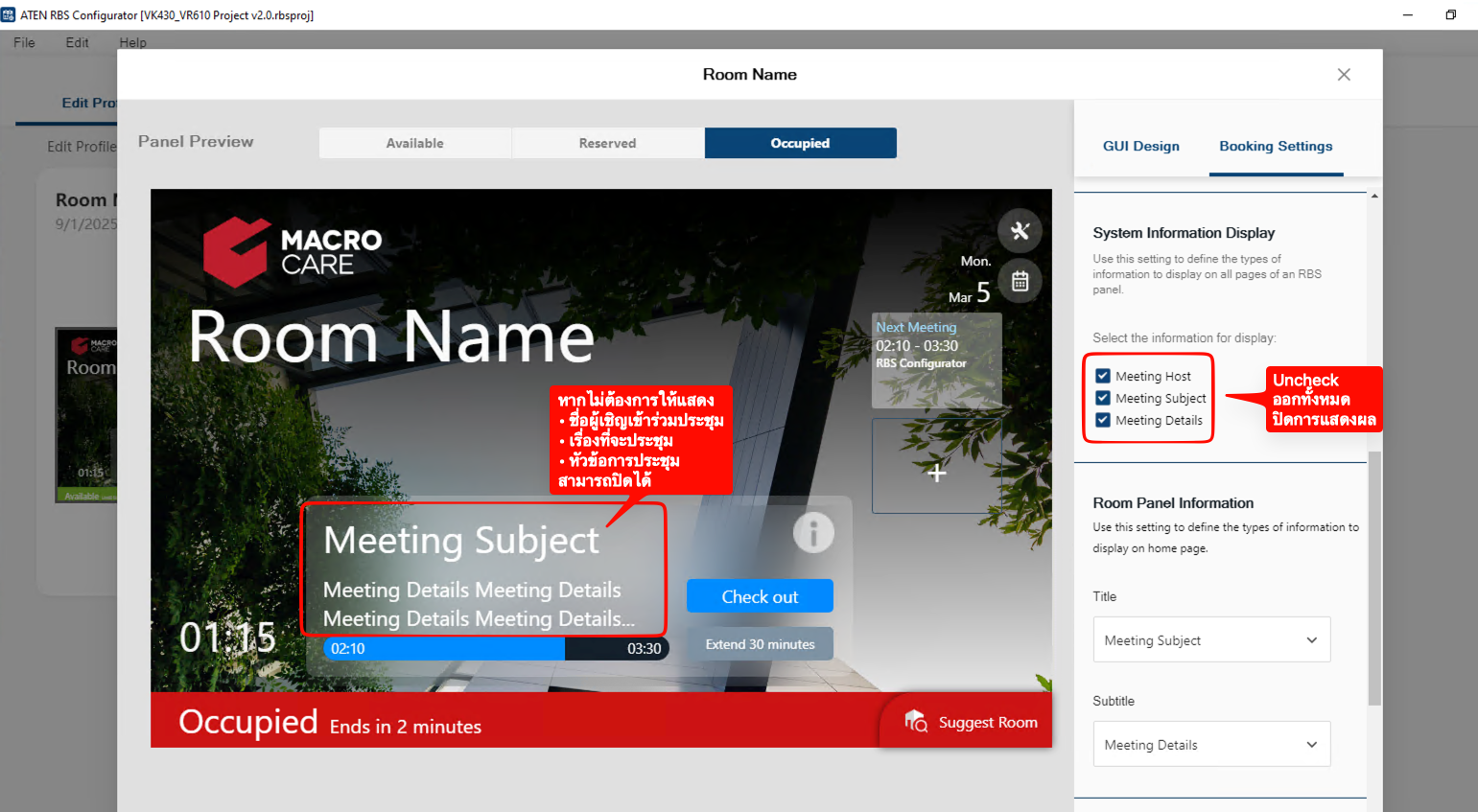Screen dimensions: 1478x812
Task: Uncheck the Meeting Subject checkbox
Action: point(1103,398)
